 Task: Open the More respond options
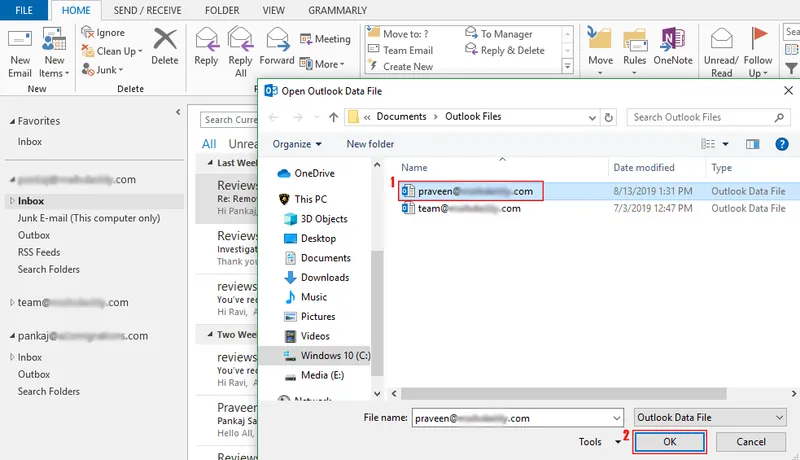(322, 64)
